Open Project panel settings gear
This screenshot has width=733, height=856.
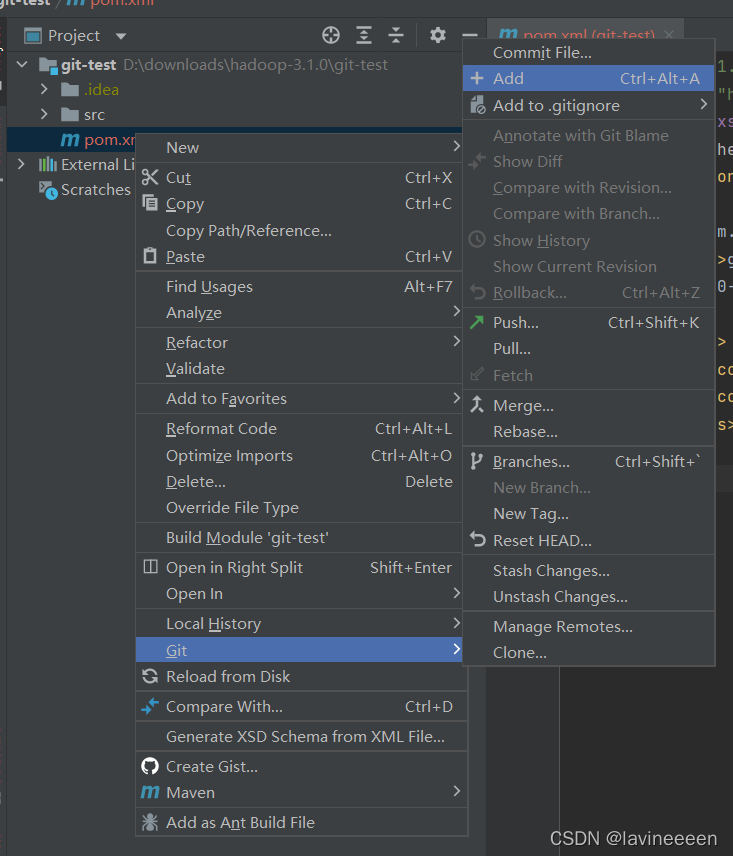pos(438,35)
